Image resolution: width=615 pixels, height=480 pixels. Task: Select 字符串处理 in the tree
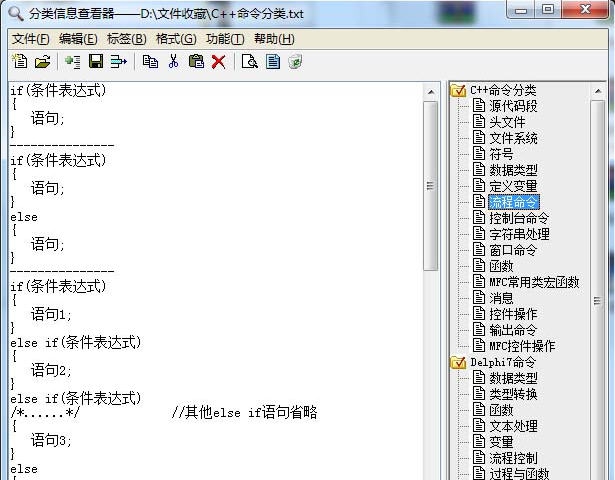pyautogui.click(x=519, y=234)
